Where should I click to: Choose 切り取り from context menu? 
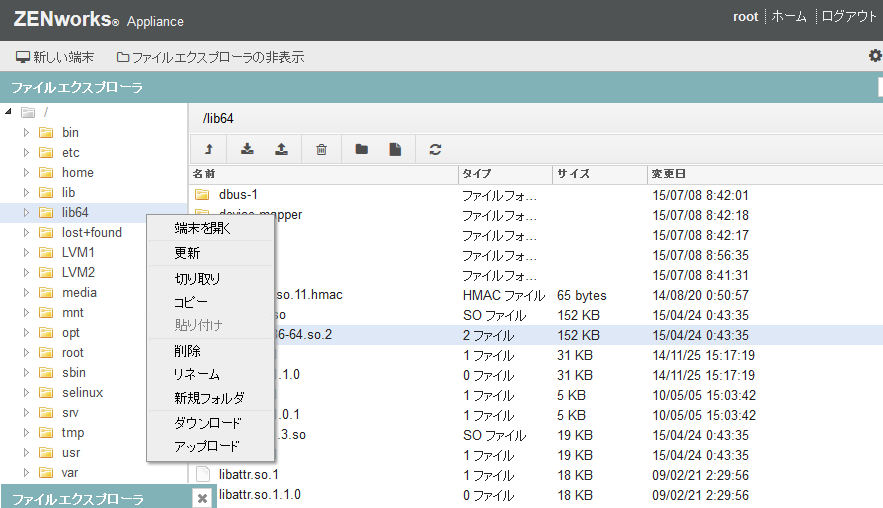(210, 278)
